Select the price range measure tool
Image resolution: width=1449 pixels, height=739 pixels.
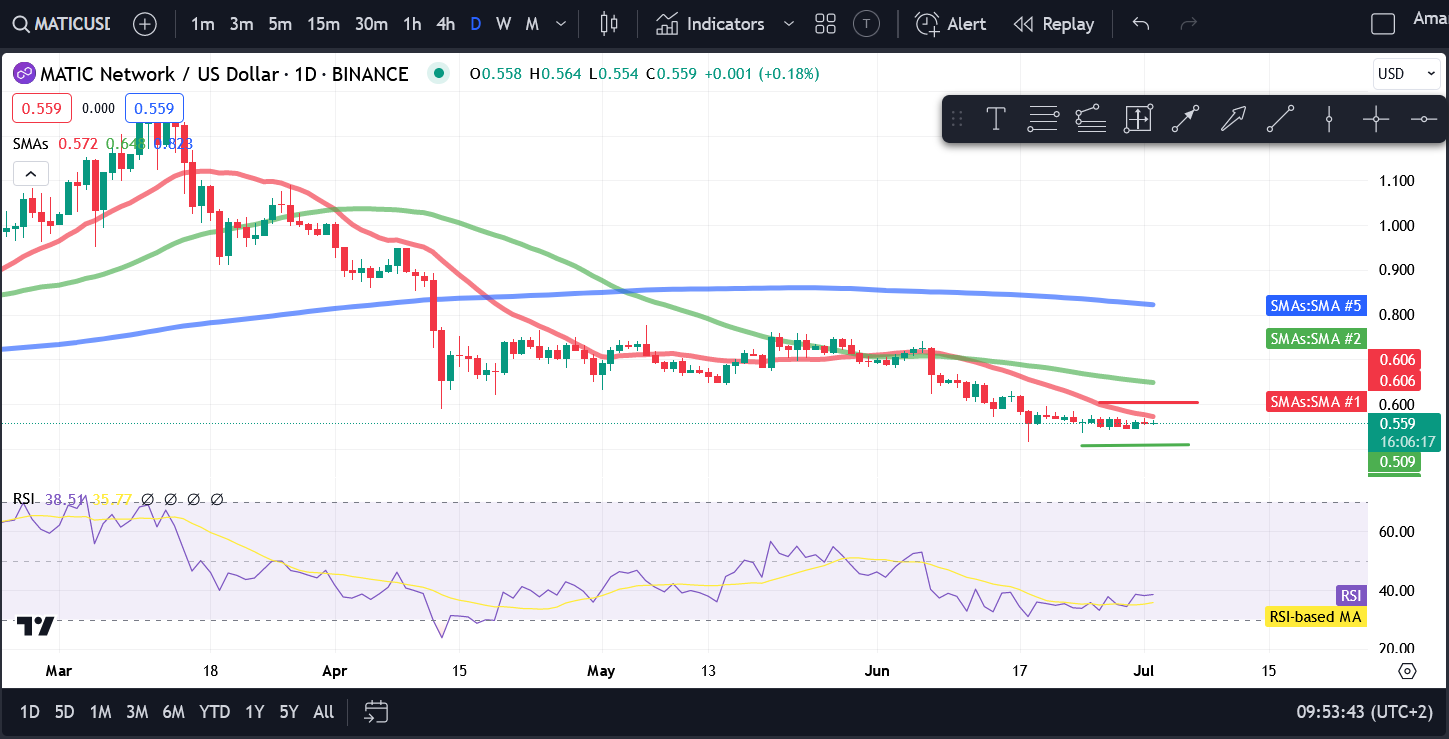[x=1138, y=120]
